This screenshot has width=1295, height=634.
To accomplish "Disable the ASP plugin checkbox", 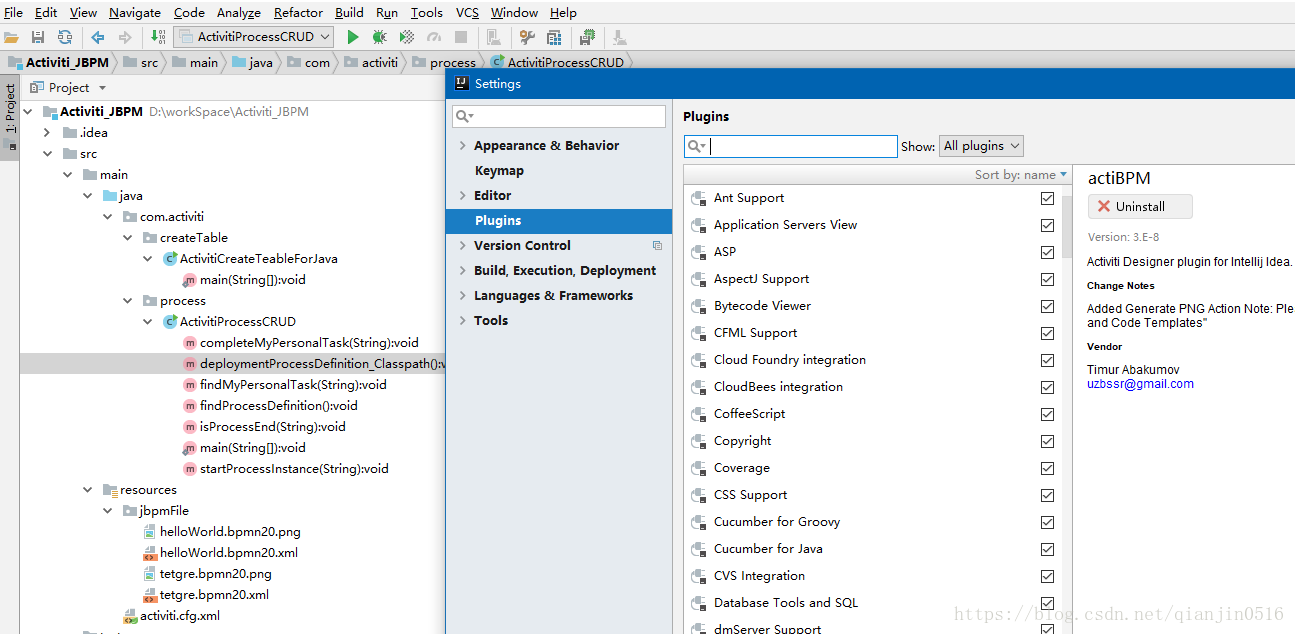I will [1047, 252].
